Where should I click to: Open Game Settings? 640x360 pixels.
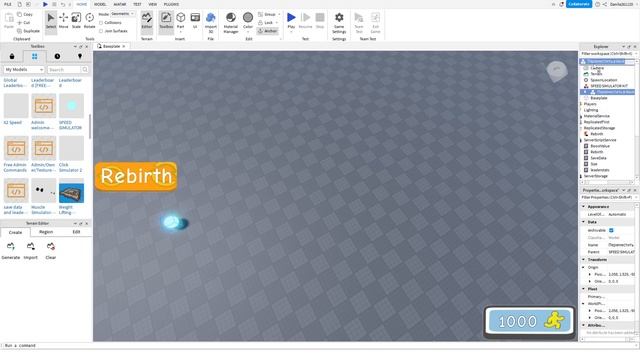coord(339,22)
